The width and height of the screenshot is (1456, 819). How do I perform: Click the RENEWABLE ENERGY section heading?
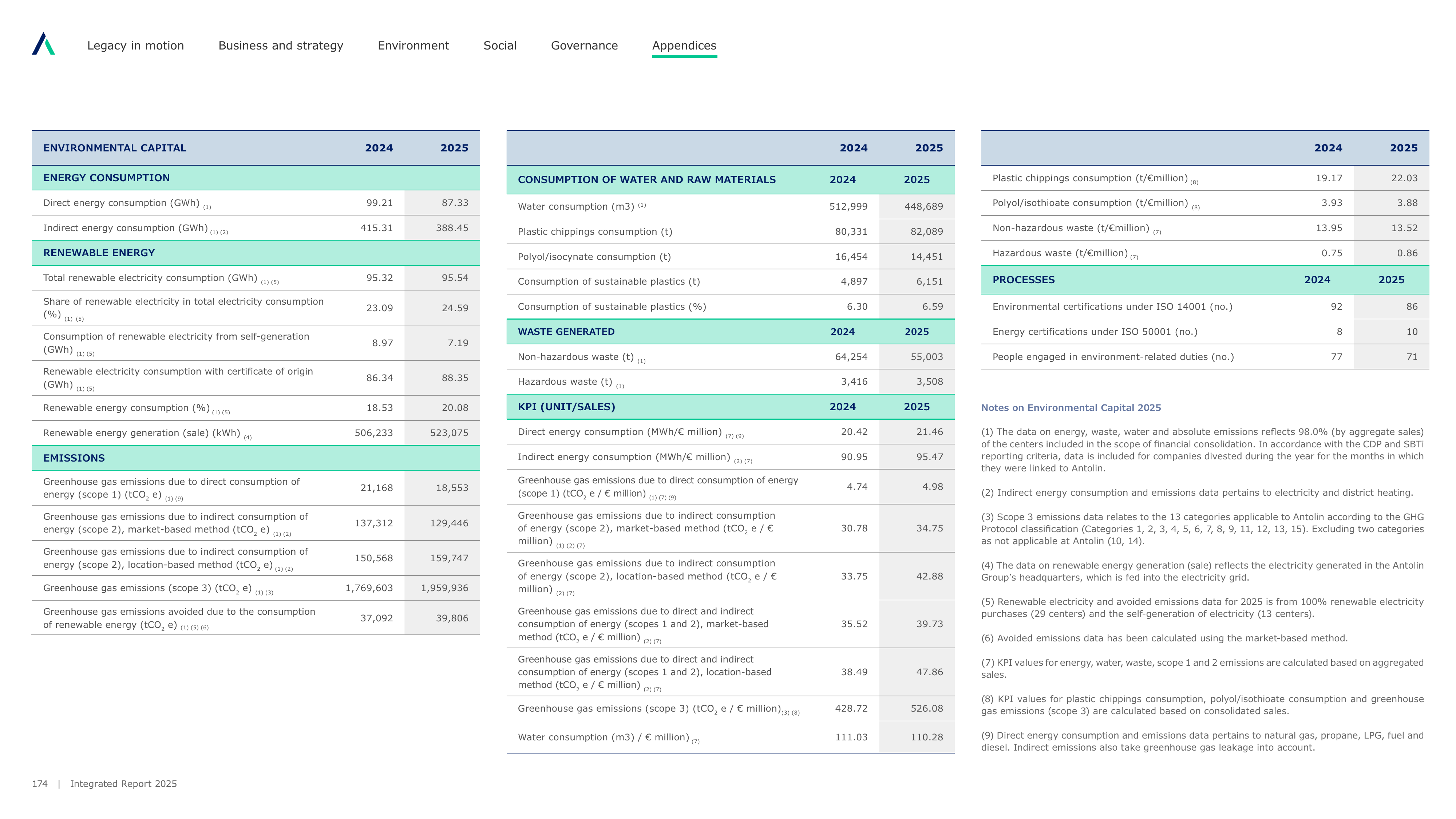pos(99,253)
